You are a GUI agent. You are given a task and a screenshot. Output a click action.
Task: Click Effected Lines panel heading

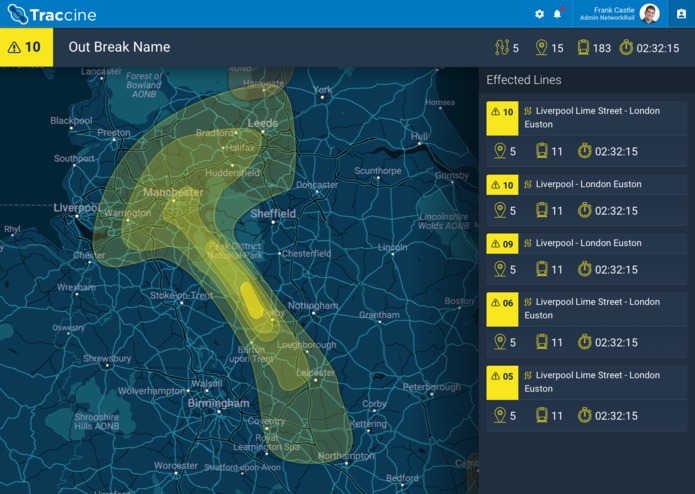523,80
